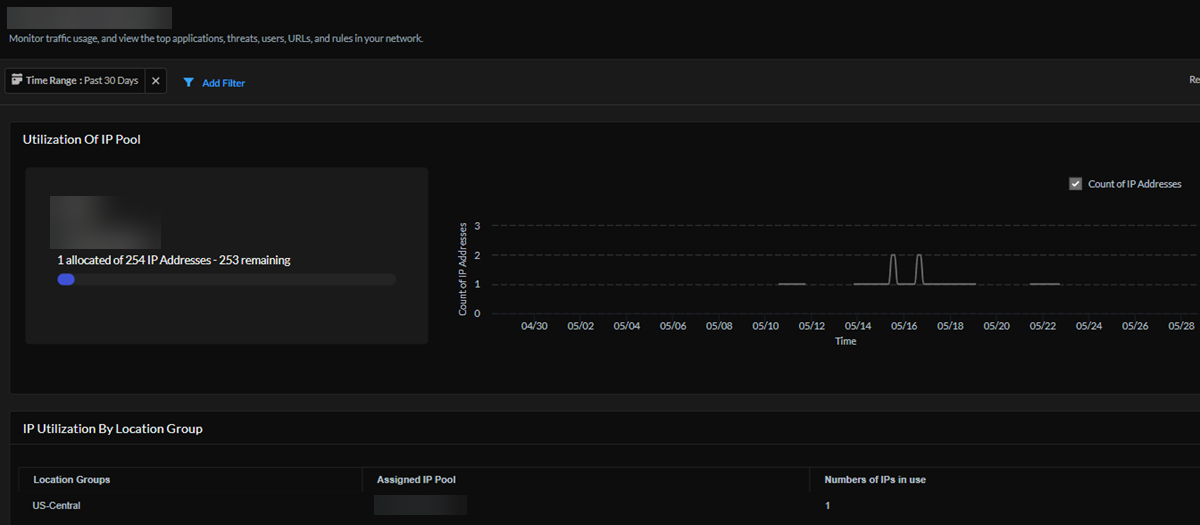Click the IP Utilization By Location Group heading
This screenshot has width=1200, height=525.
tap(113, 429)
